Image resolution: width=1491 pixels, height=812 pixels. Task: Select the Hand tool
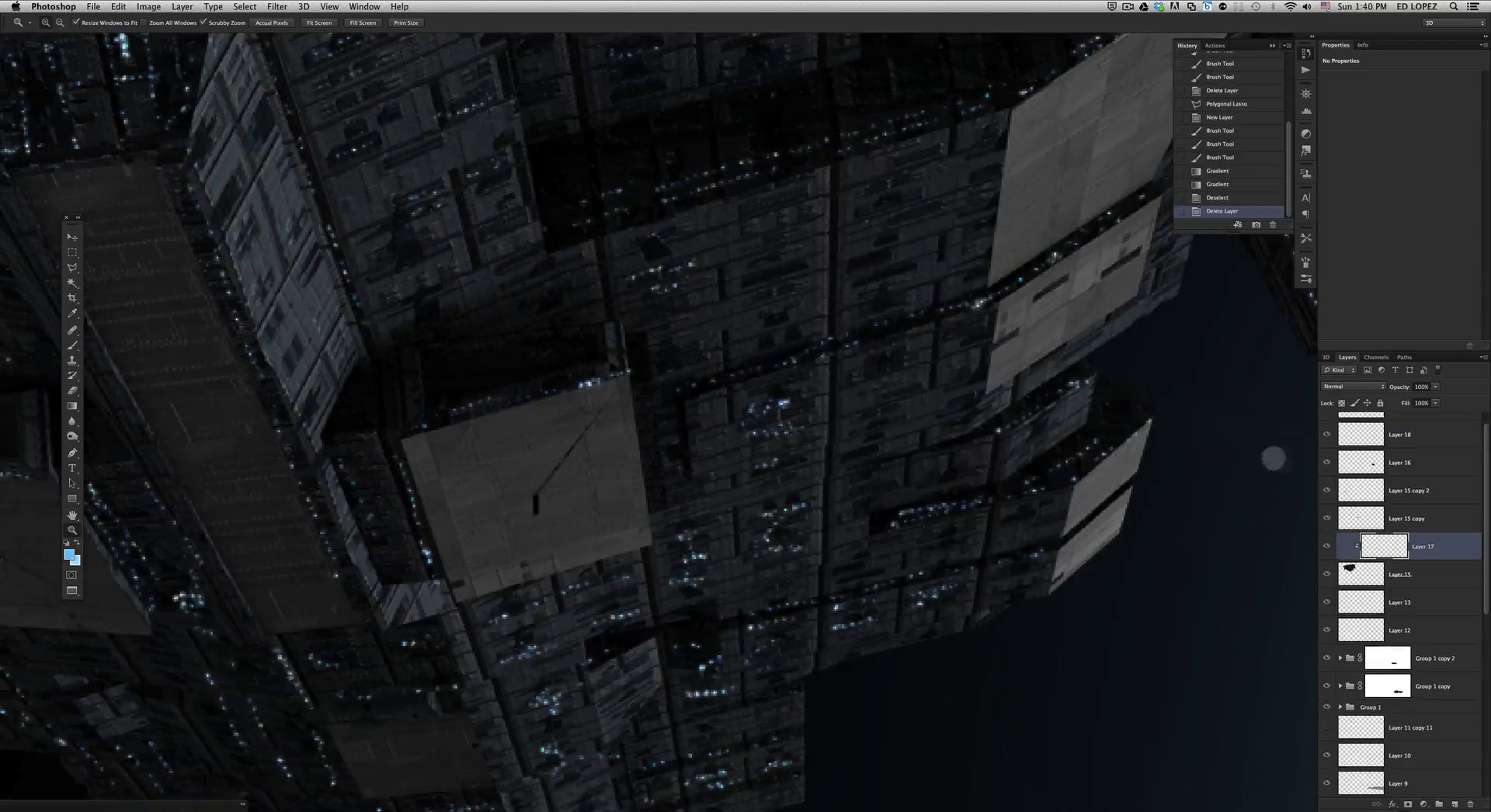tap(72, 515)
